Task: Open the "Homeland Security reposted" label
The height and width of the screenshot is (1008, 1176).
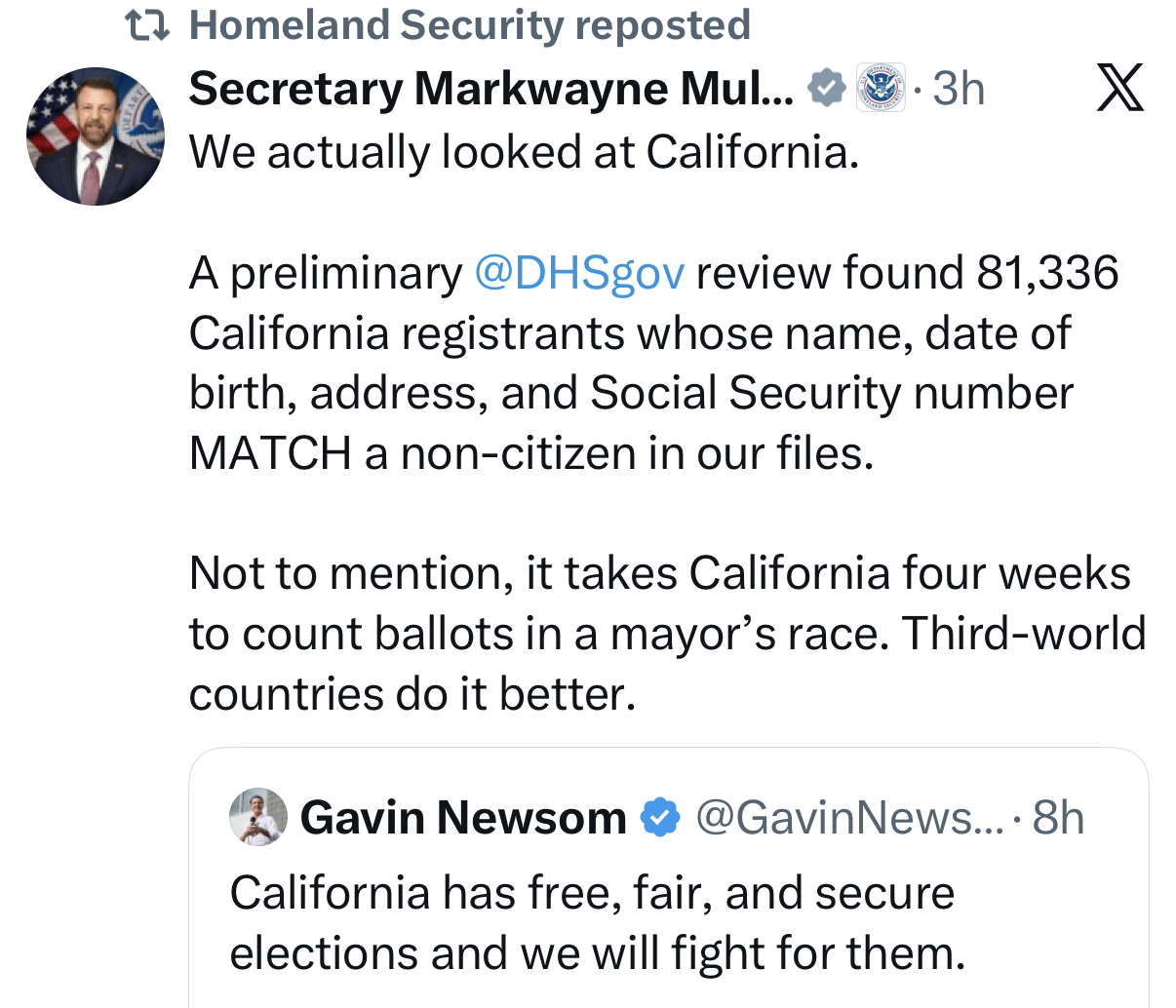Action: click(470, 25)
